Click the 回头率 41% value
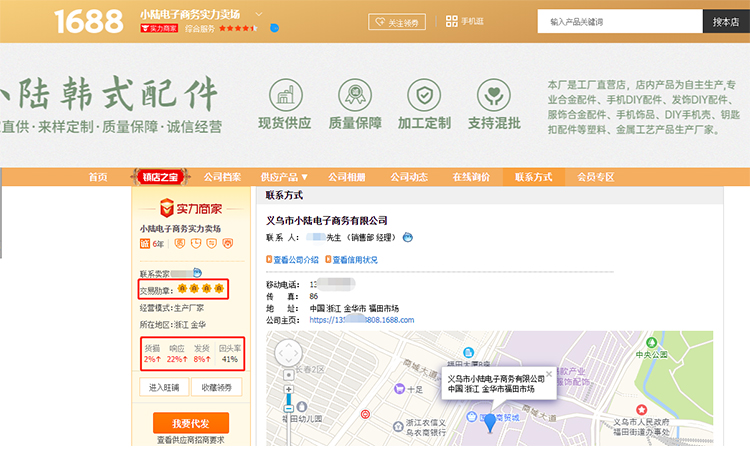 point(230,359)
